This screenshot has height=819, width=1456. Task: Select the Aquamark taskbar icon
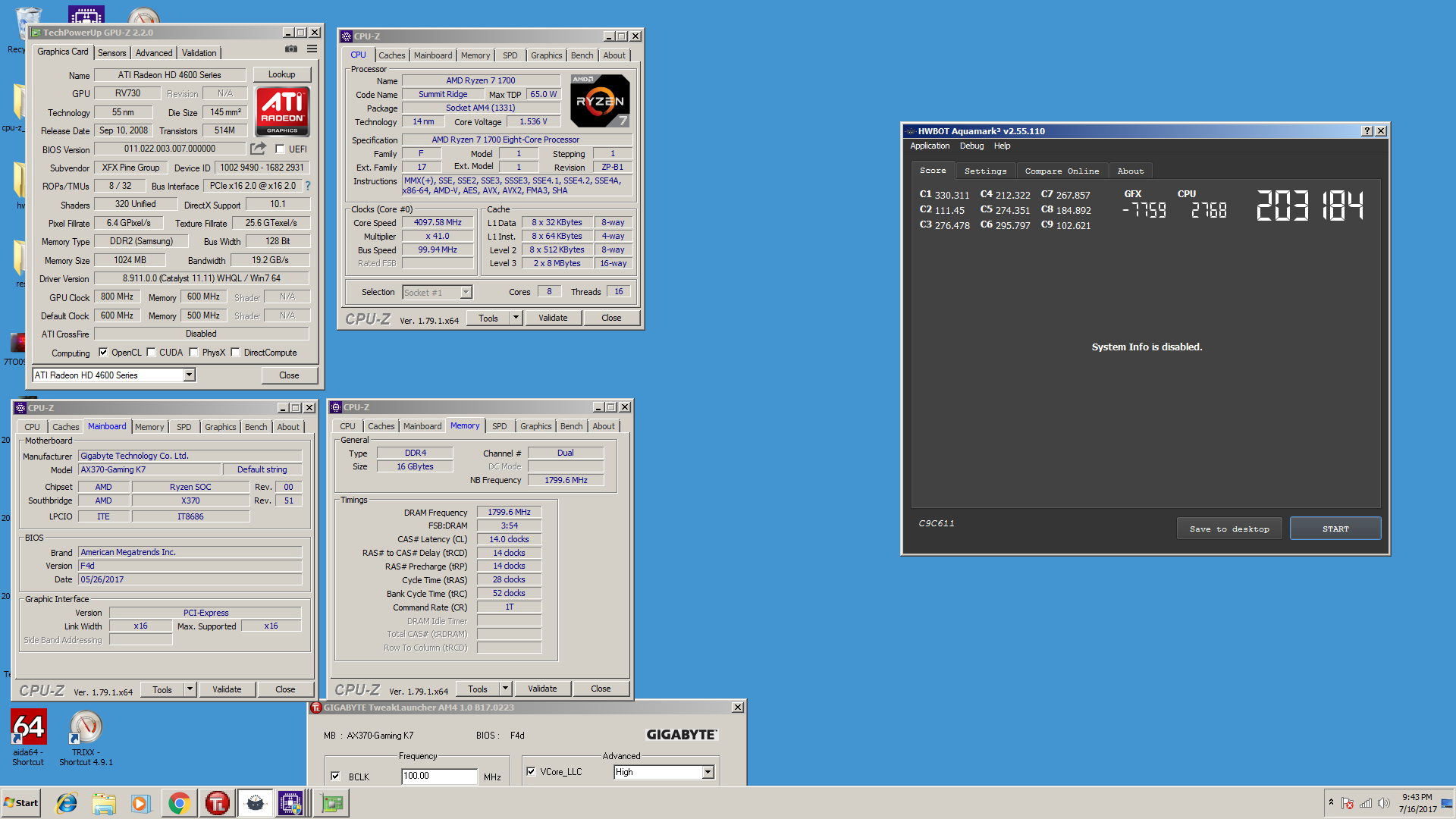point(256,803)
